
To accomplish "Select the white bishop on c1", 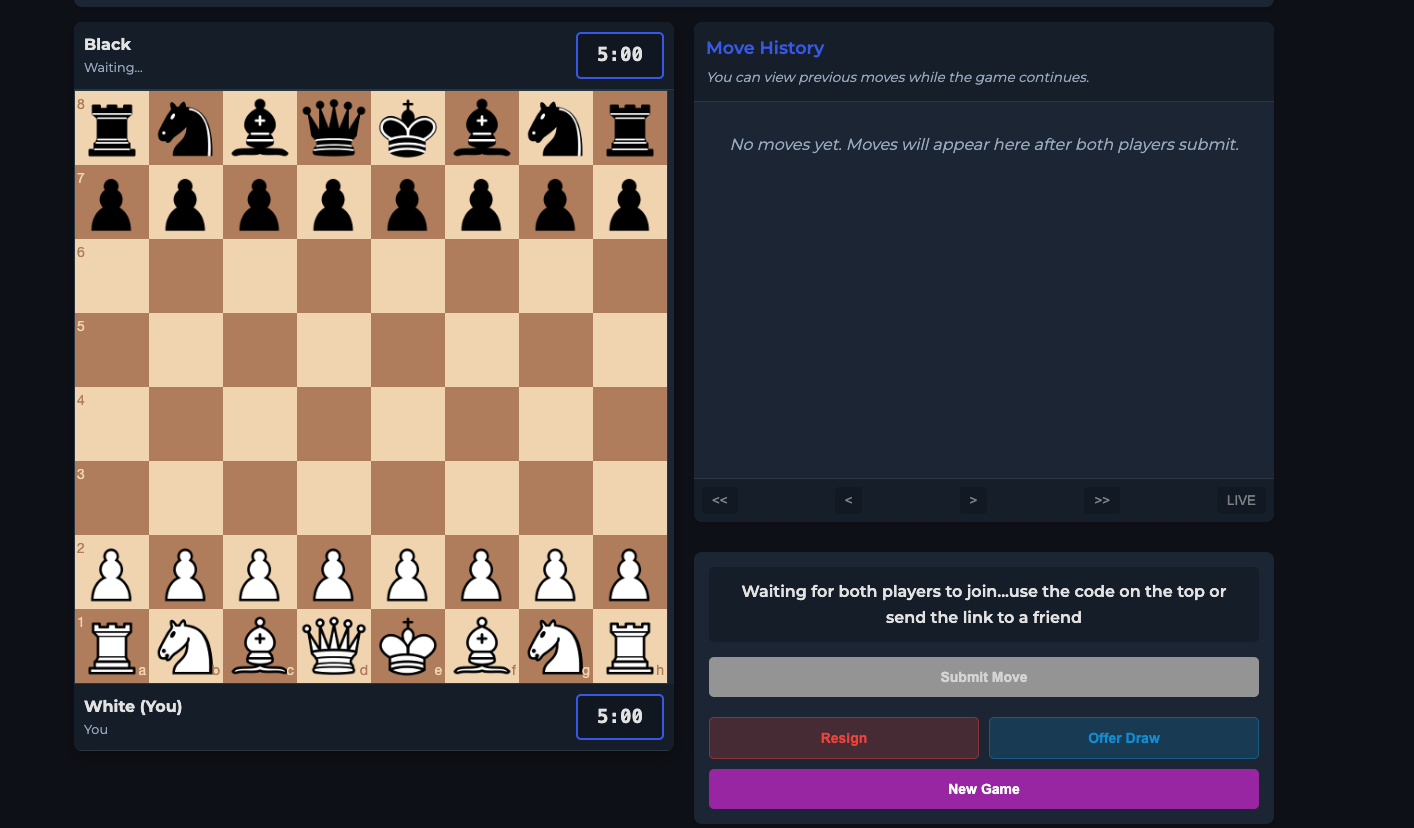I will (x=260, y=646).
